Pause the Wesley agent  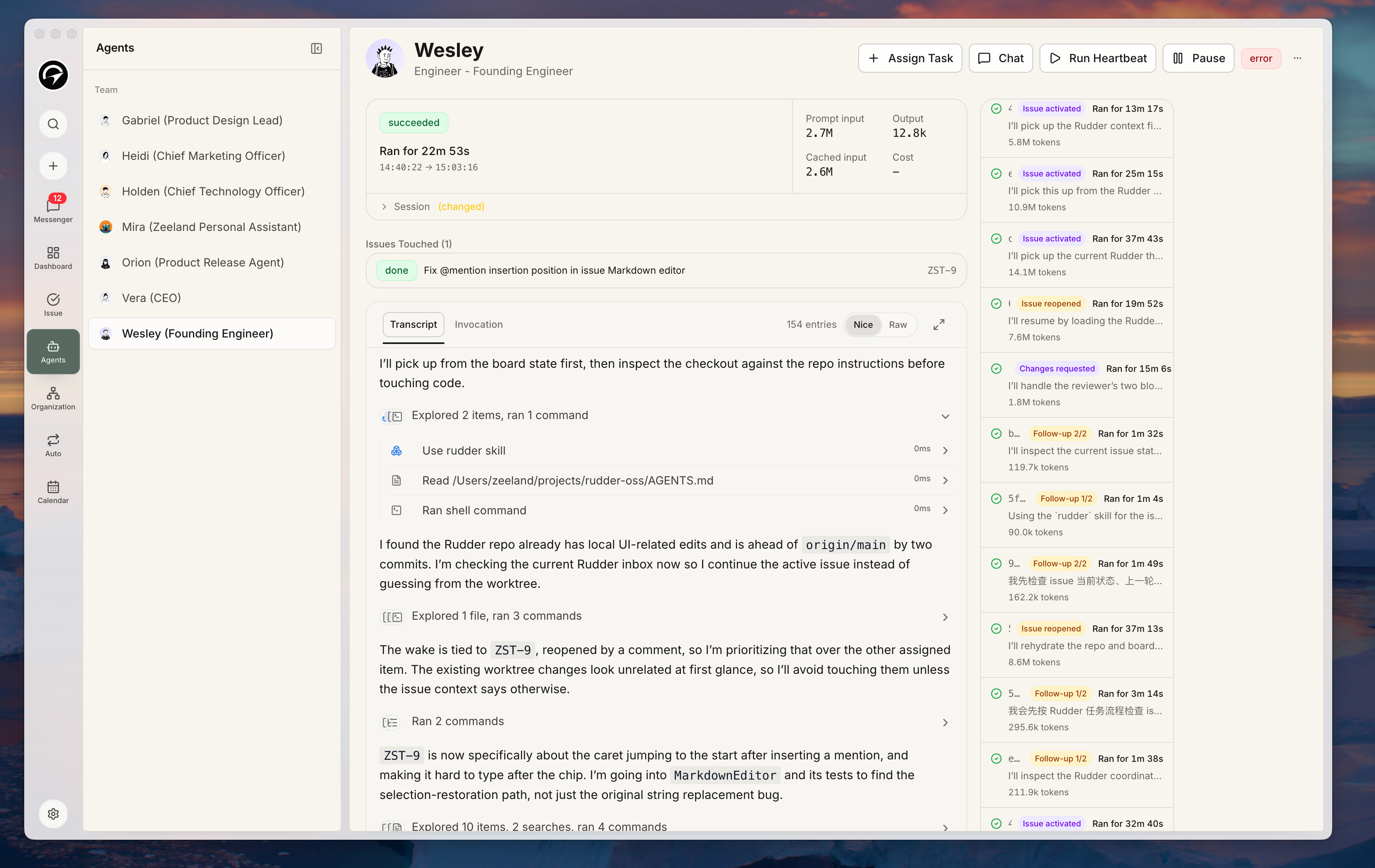click(1198, 58)
